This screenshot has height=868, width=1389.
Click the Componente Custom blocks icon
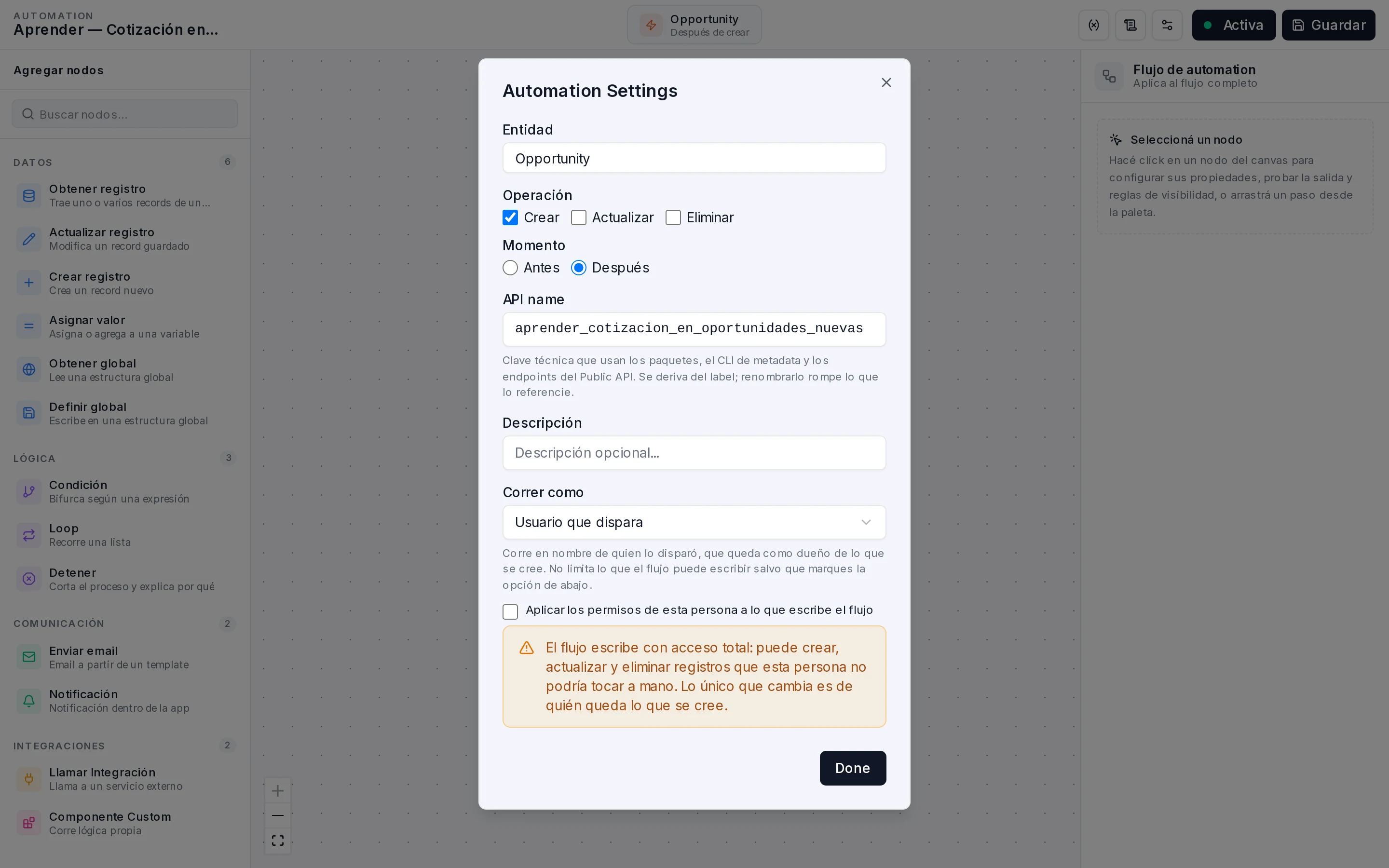point(29,823)
